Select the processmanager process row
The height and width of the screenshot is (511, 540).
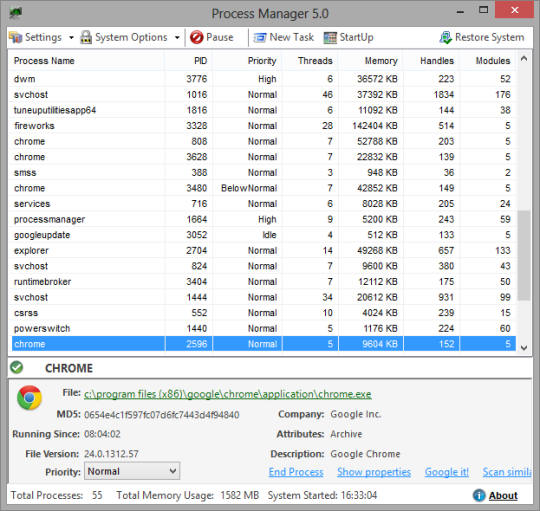(x=263, y=219)
